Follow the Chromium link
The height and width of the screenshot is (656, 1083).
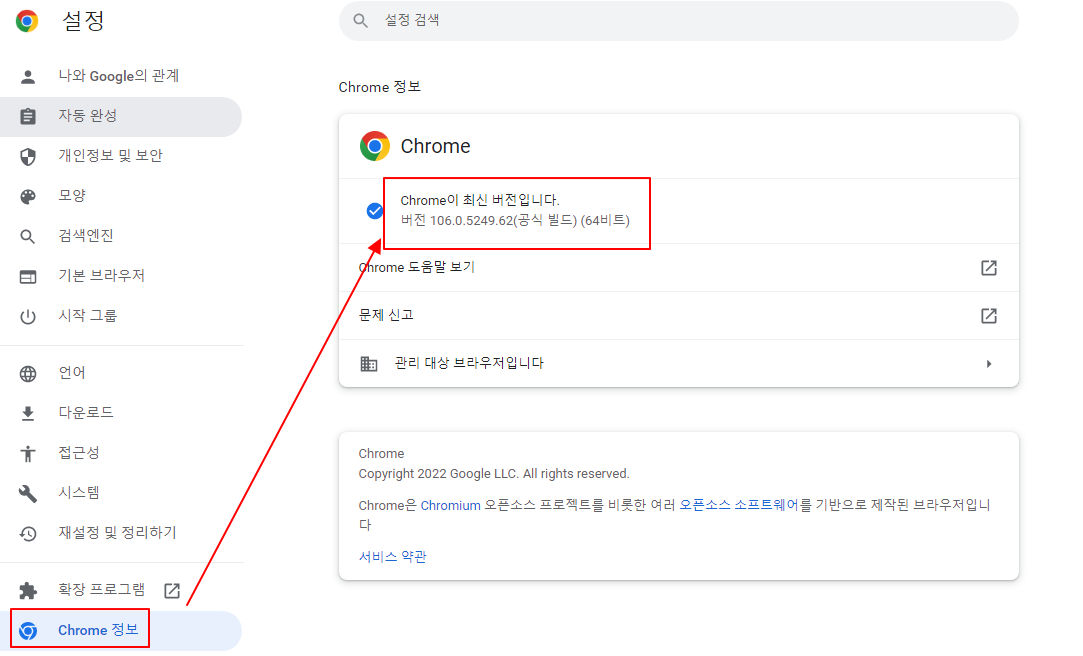point(450,505)
